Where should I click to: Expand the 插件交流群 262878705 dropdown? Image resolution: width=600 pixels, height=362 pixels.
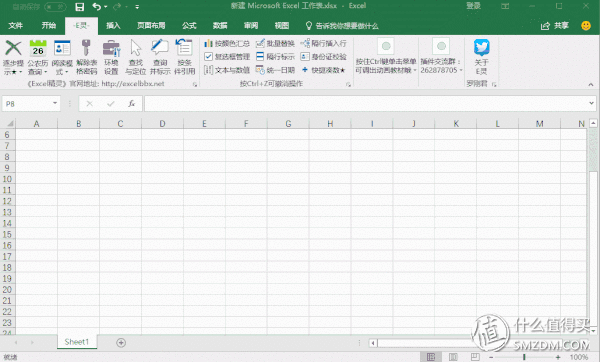click(x=461, y=70)
